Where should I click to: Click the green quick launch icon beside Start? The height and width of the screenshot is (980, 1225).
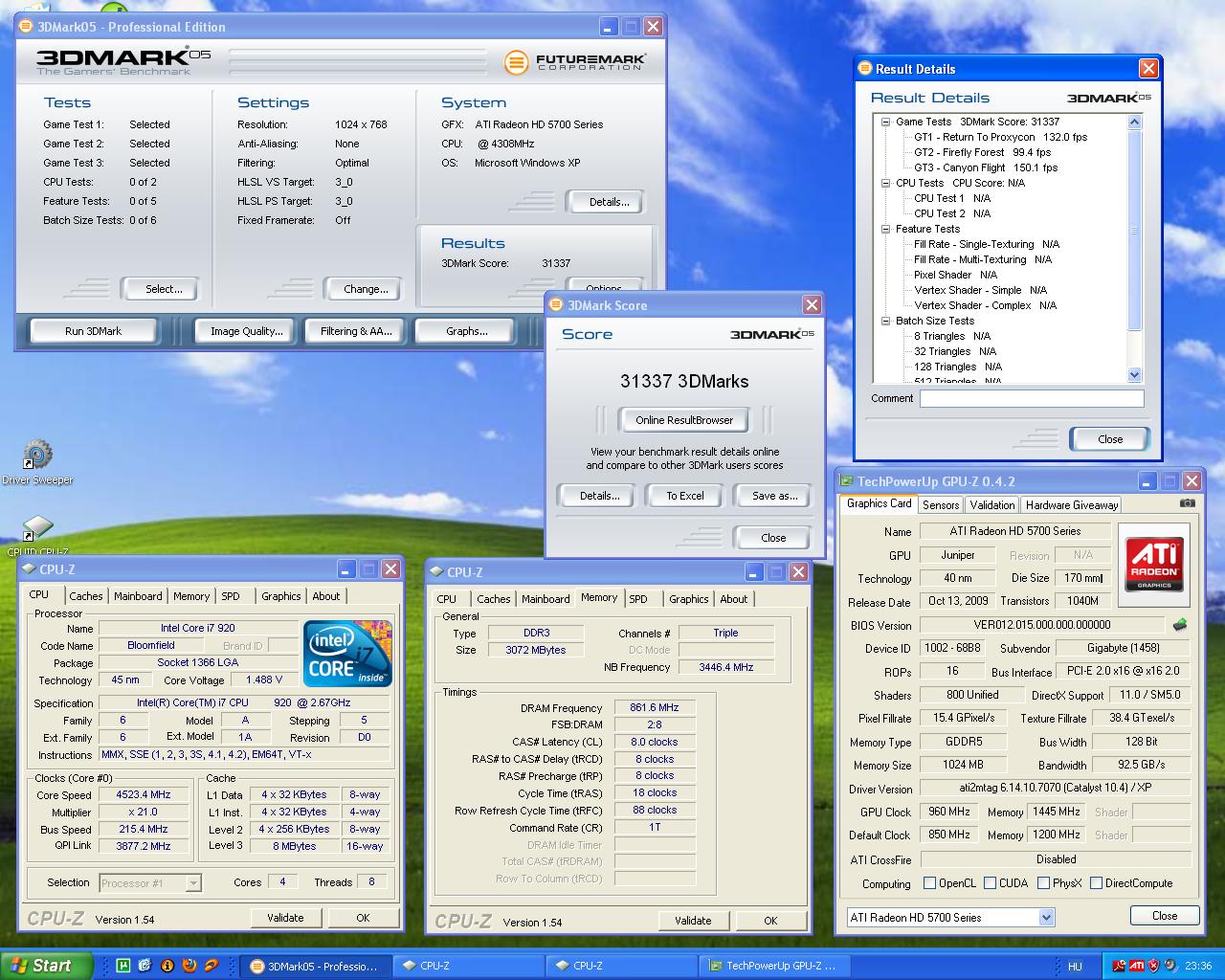122,966
